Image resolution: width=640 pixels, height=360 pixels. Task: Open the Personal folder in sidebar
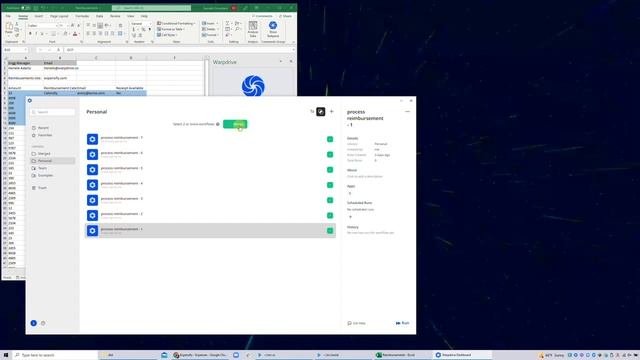(53, 161)
